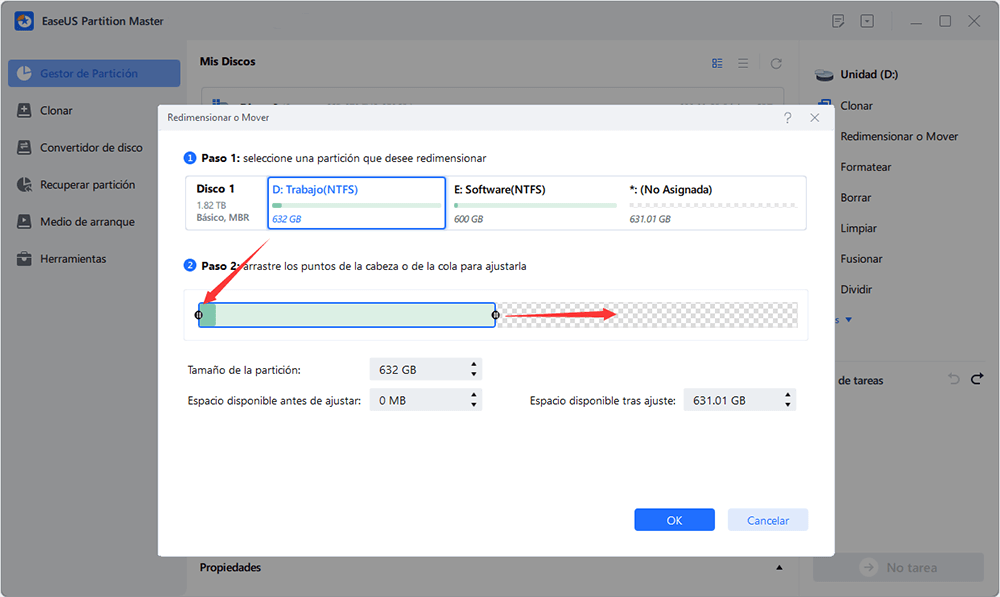Switch Mis Discos to list view icon
Screen dimensions: 1000x597
click(743, 63)
